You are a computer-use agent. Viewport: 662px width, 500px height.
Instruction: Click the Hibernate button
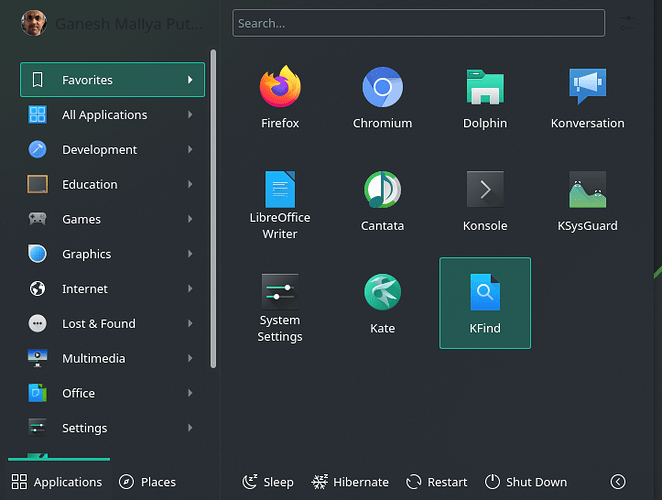tap(350, 482)
